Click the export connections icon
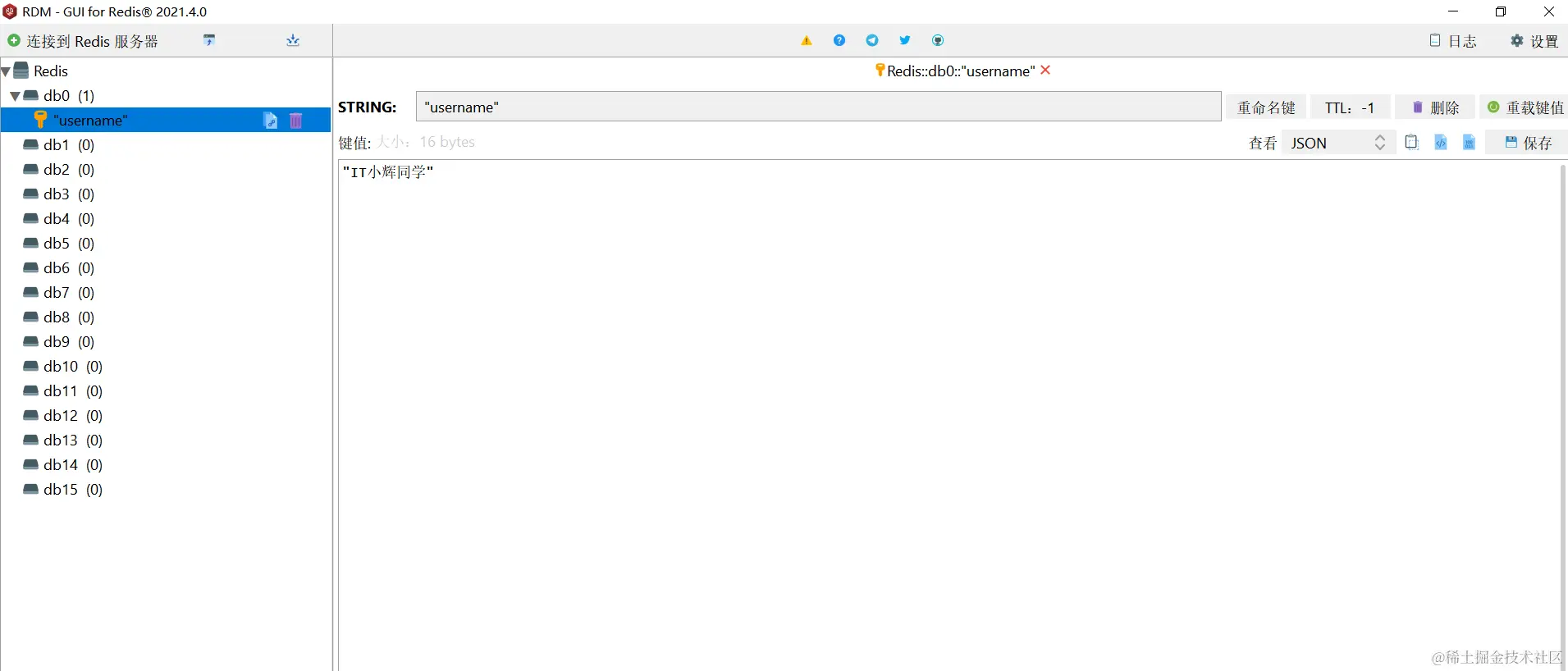1568x671 pixels. pyautogui.click(x=293, y=40)
